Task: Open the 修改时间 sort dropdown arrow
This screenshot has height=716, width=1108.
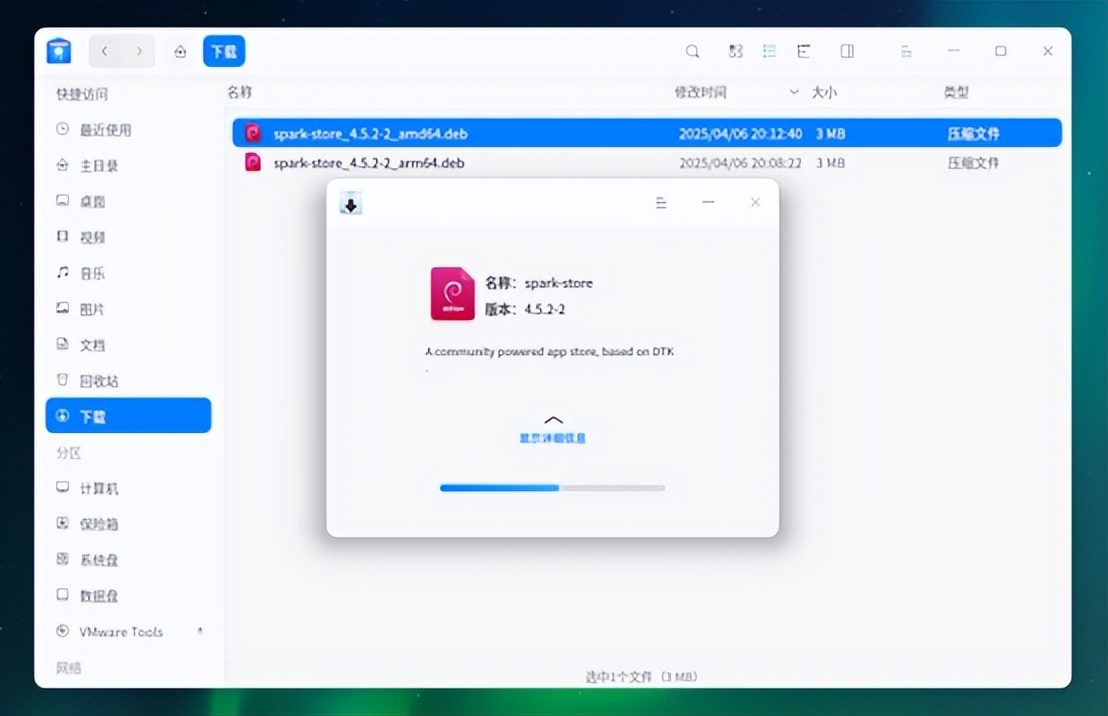Action: tap(794, 91)
